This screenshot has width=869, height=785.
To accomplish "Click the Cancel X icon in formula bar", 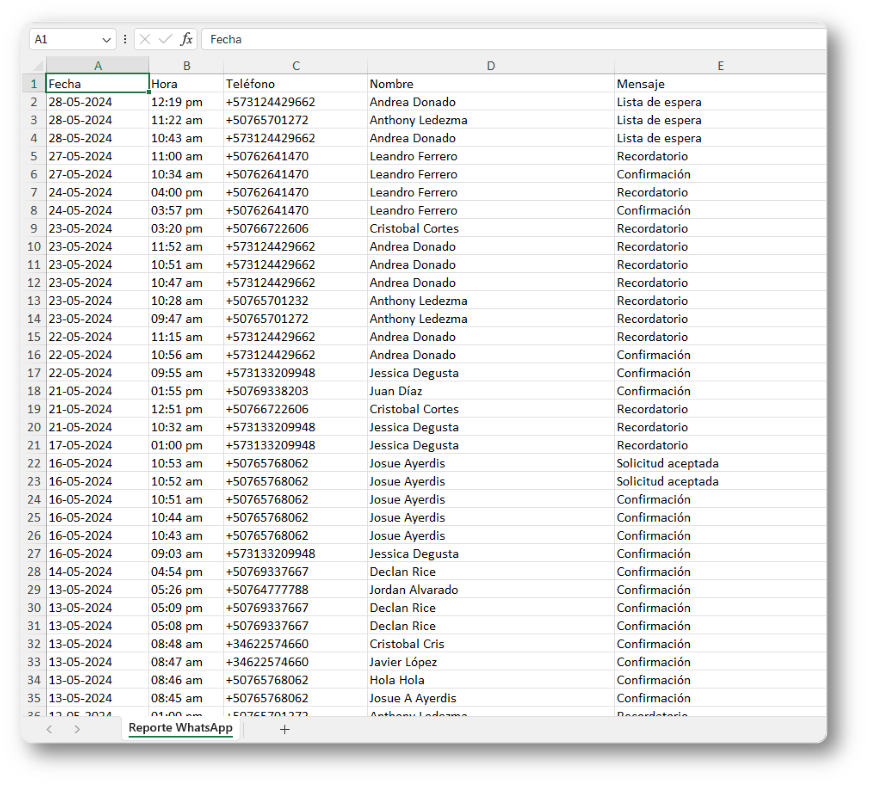I will (x=145, y=39).
